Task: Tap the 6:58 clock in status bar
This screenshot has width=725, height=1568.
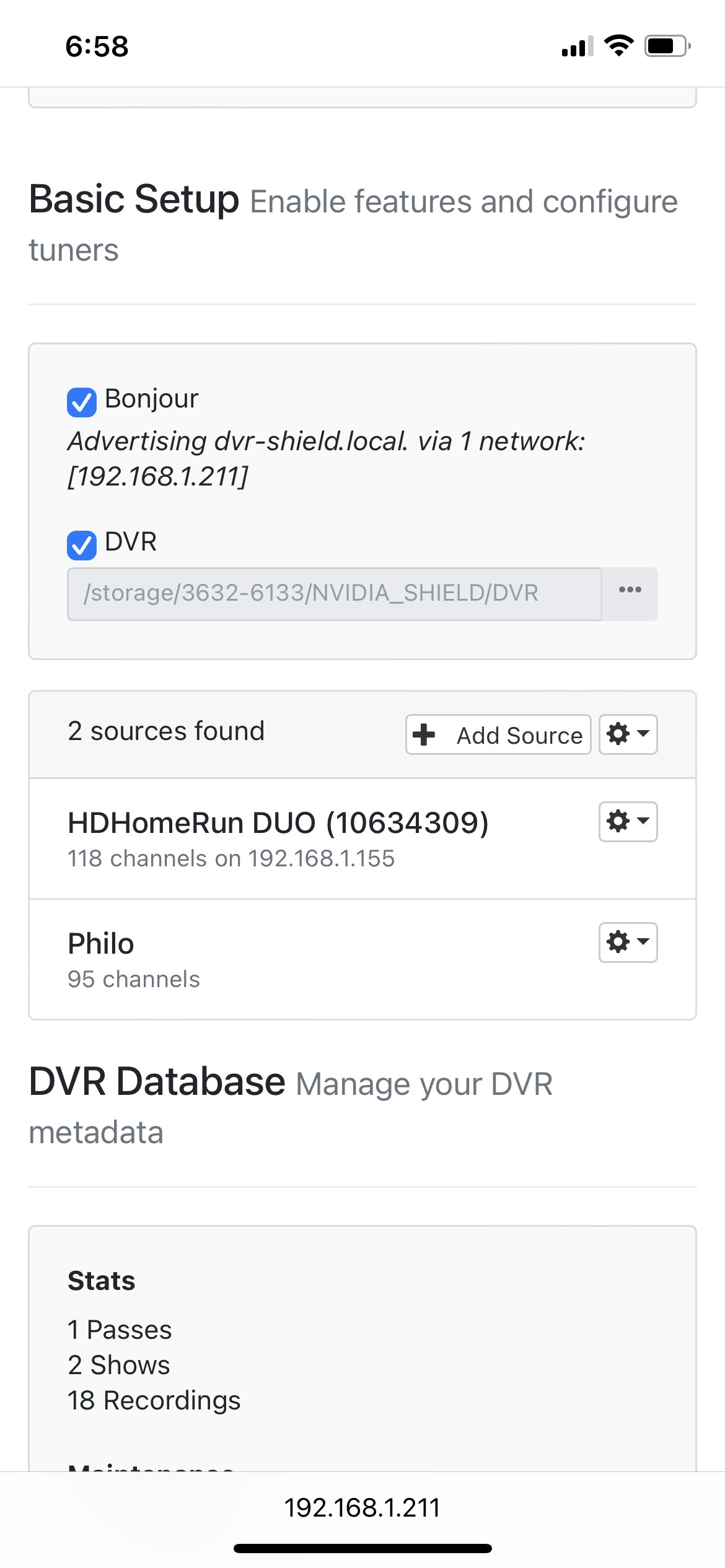Action: 97,46
